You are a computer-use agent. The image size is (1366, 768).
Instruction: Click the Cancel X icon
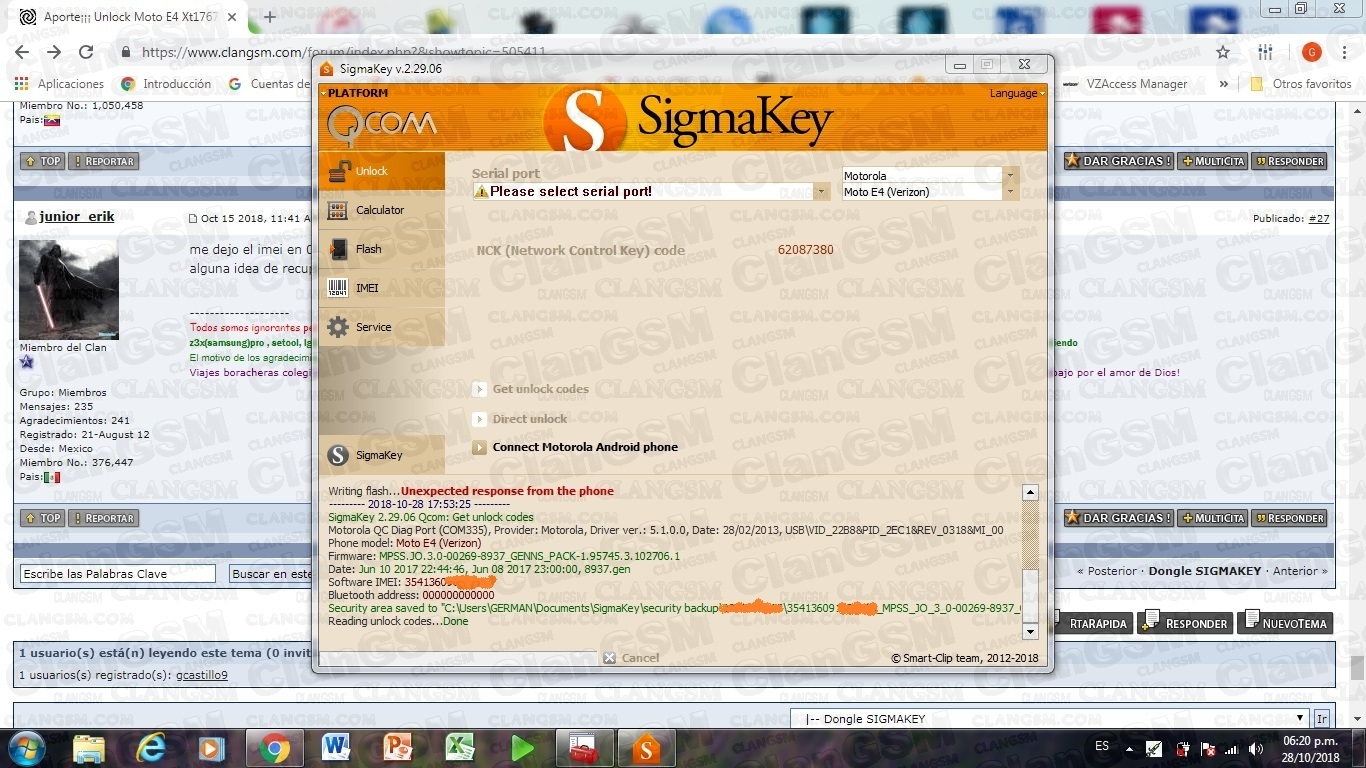tap(609, 658)
